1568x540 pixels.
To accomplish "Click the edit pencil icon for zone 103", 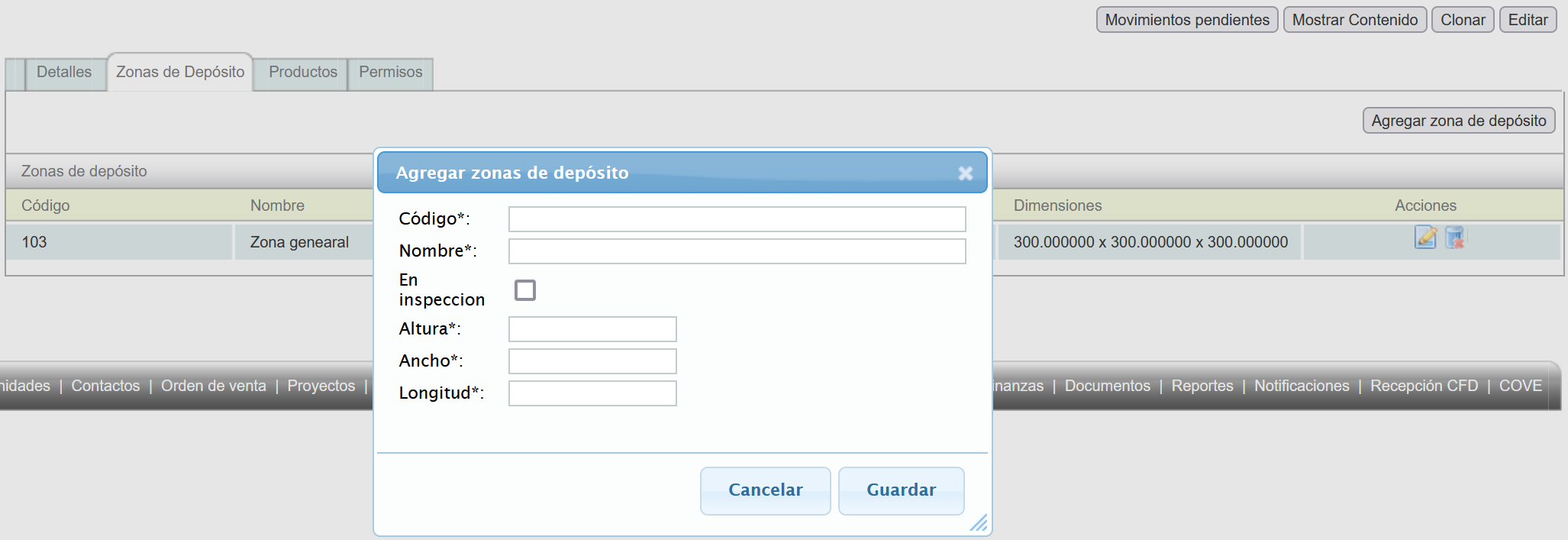I will (1424, 238).
